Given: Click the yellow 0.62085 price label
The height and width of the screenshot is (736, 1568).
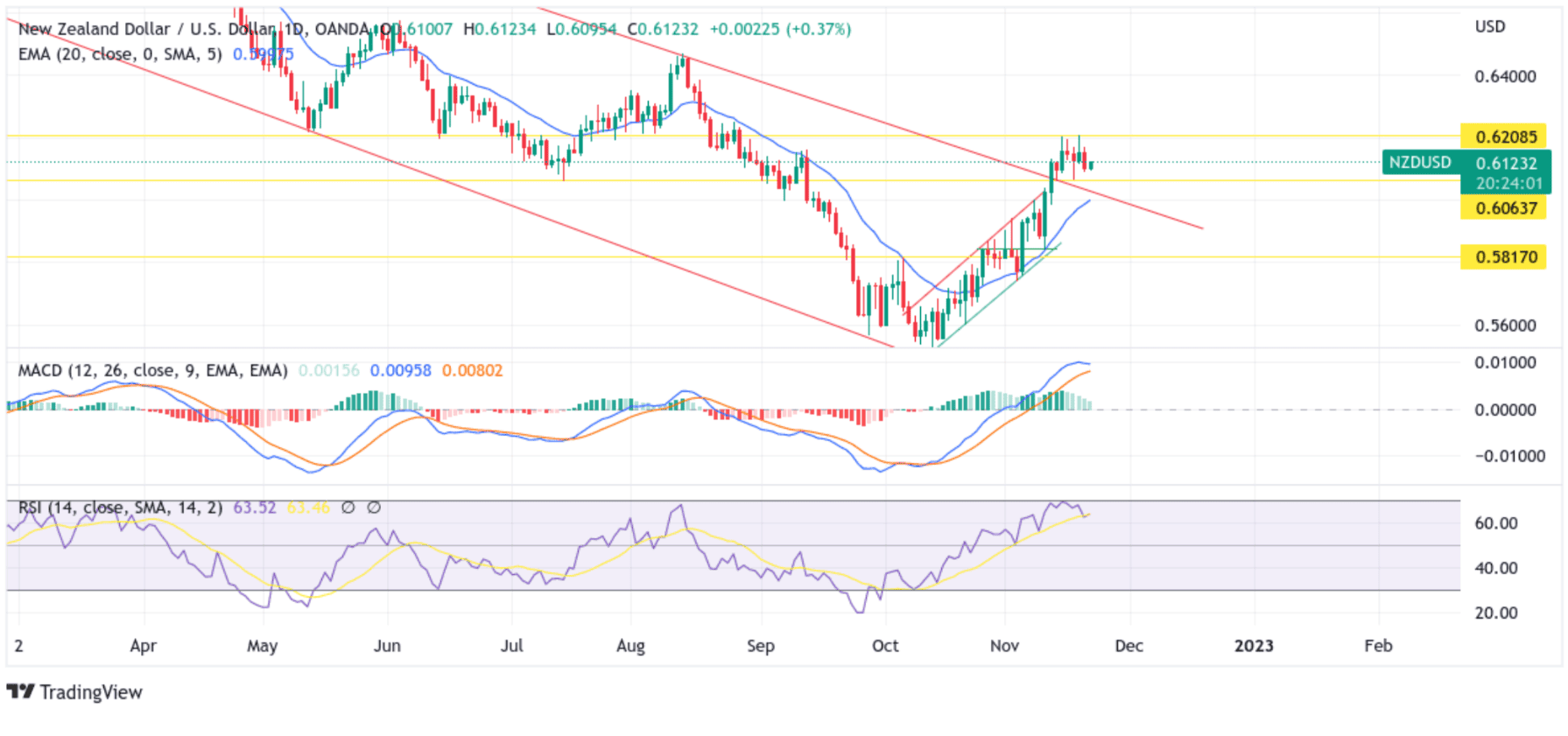Looking at the screenshot, I should 1504,137.
